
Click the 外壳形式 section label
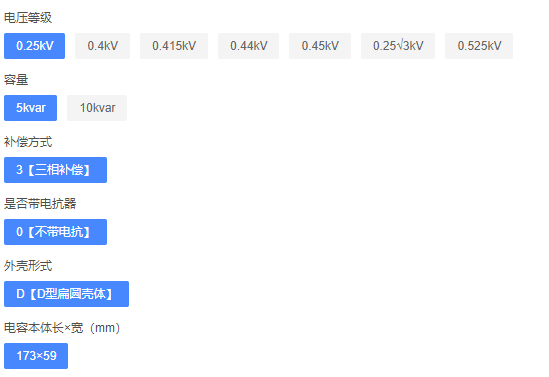[28, 266]
